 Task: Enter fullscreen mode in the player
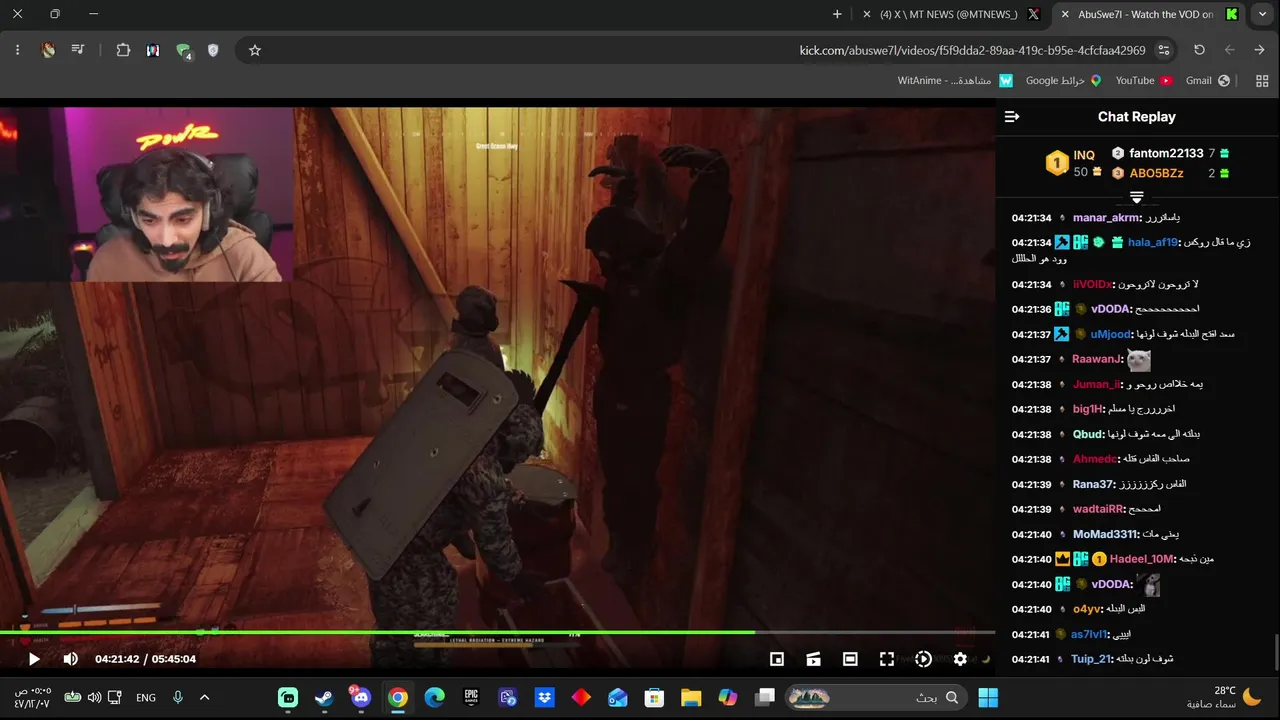(x=886, y=659)
